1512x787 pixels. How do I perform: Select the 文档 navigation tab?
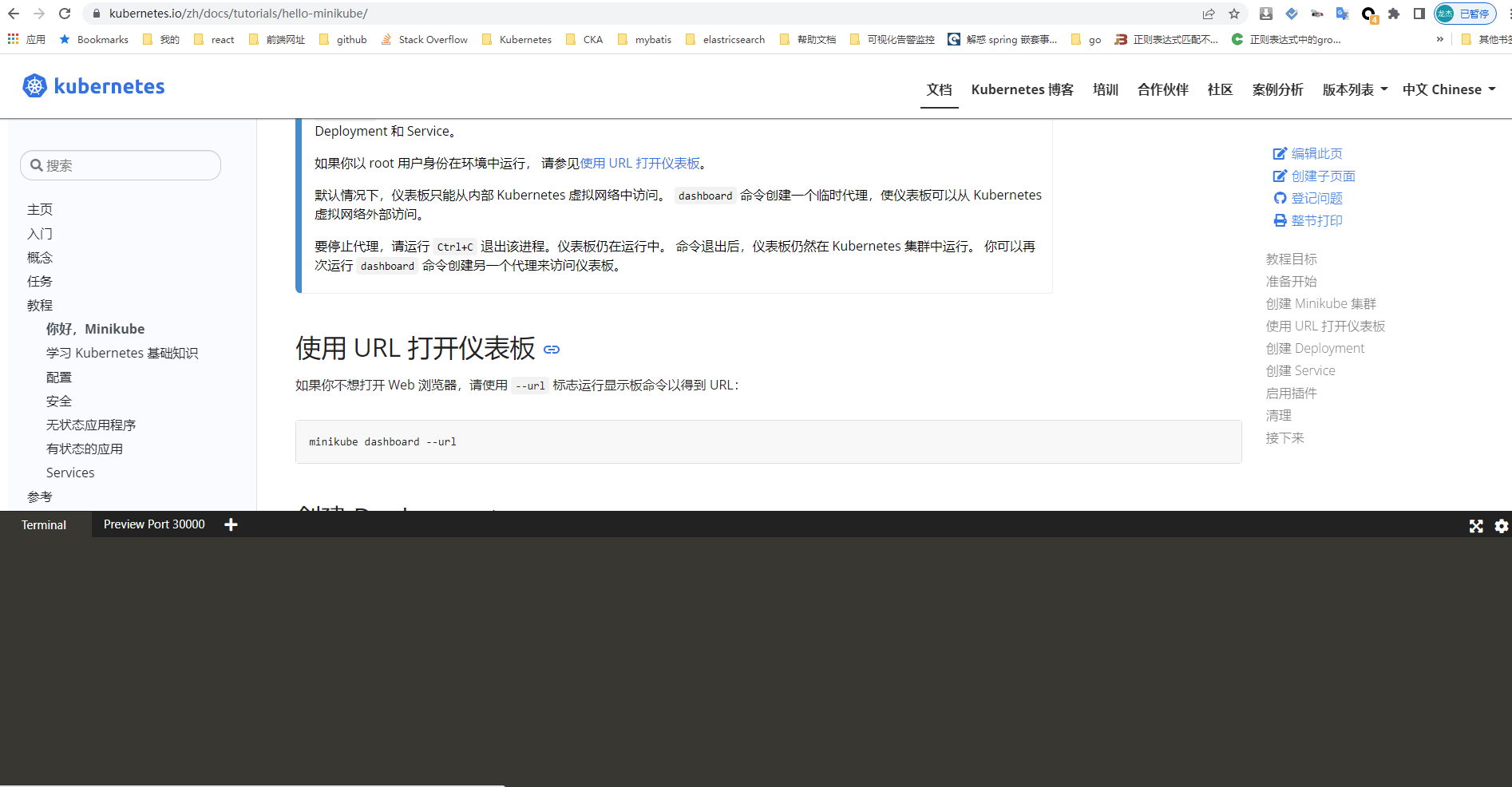point(939,89)
